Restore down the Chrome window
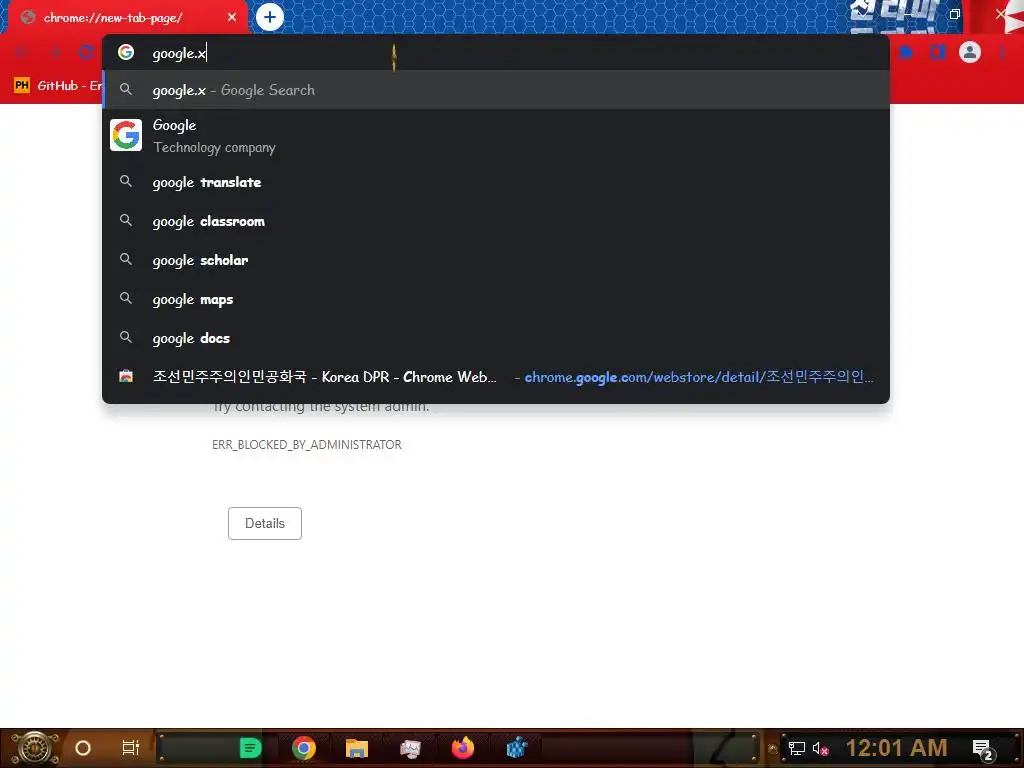 (955, 14)
